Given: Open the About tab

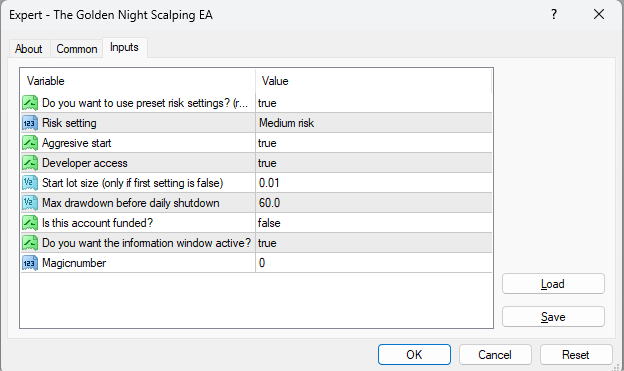Looking at the screenshot, I should pos(29,49).
